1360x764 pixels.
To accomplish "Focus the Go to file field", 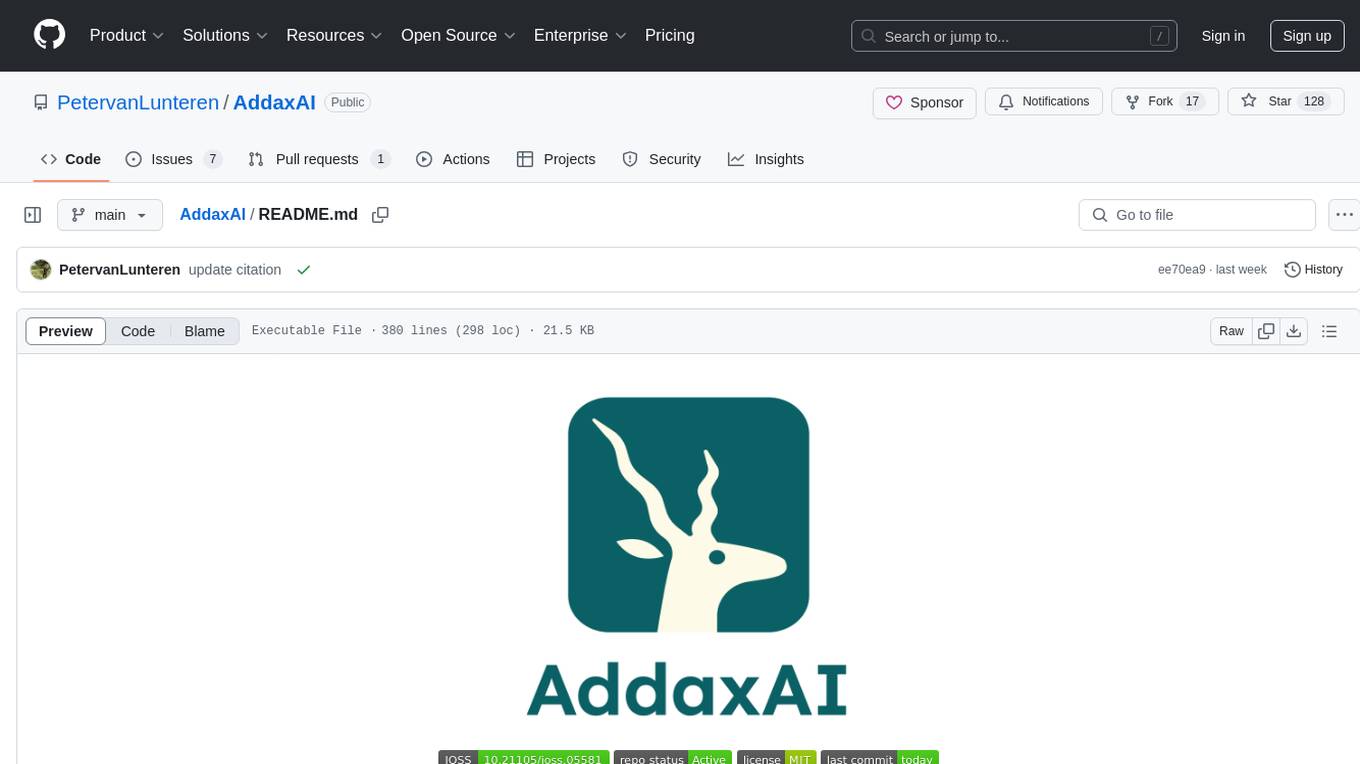I will pyautogui.click(x=1197, y=215).
